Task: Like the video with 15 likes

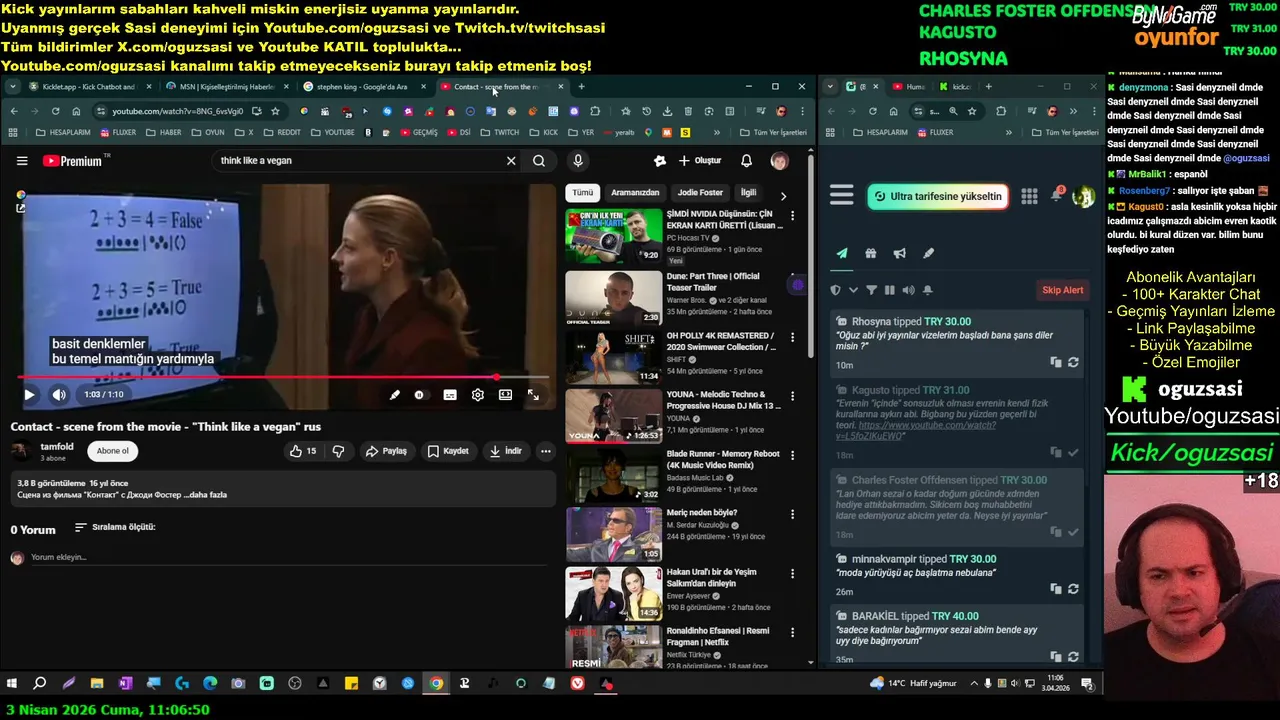Action: [303, 451]
